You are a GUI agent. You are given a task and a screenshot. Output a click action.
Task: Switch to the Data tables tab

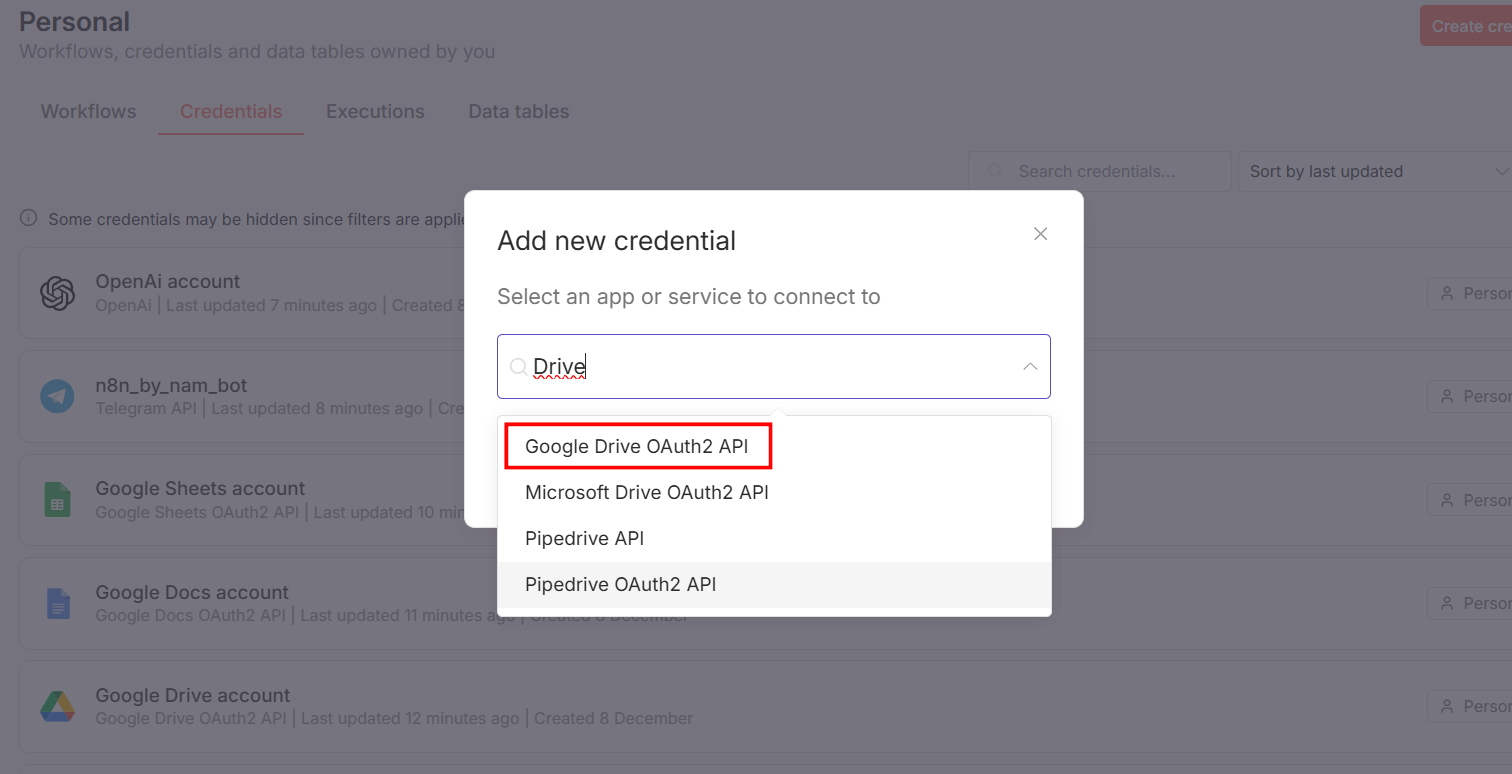click(518, 111)
